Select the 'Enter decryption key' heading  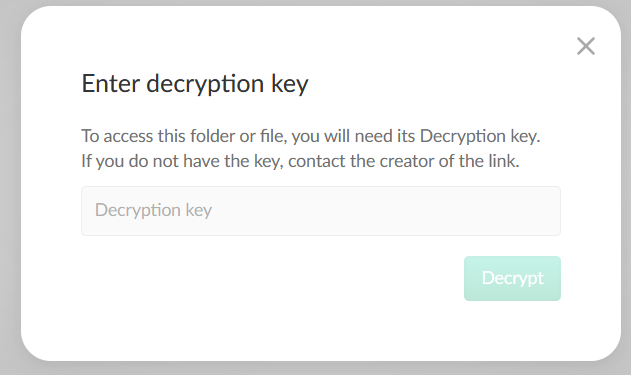[195, 84]
